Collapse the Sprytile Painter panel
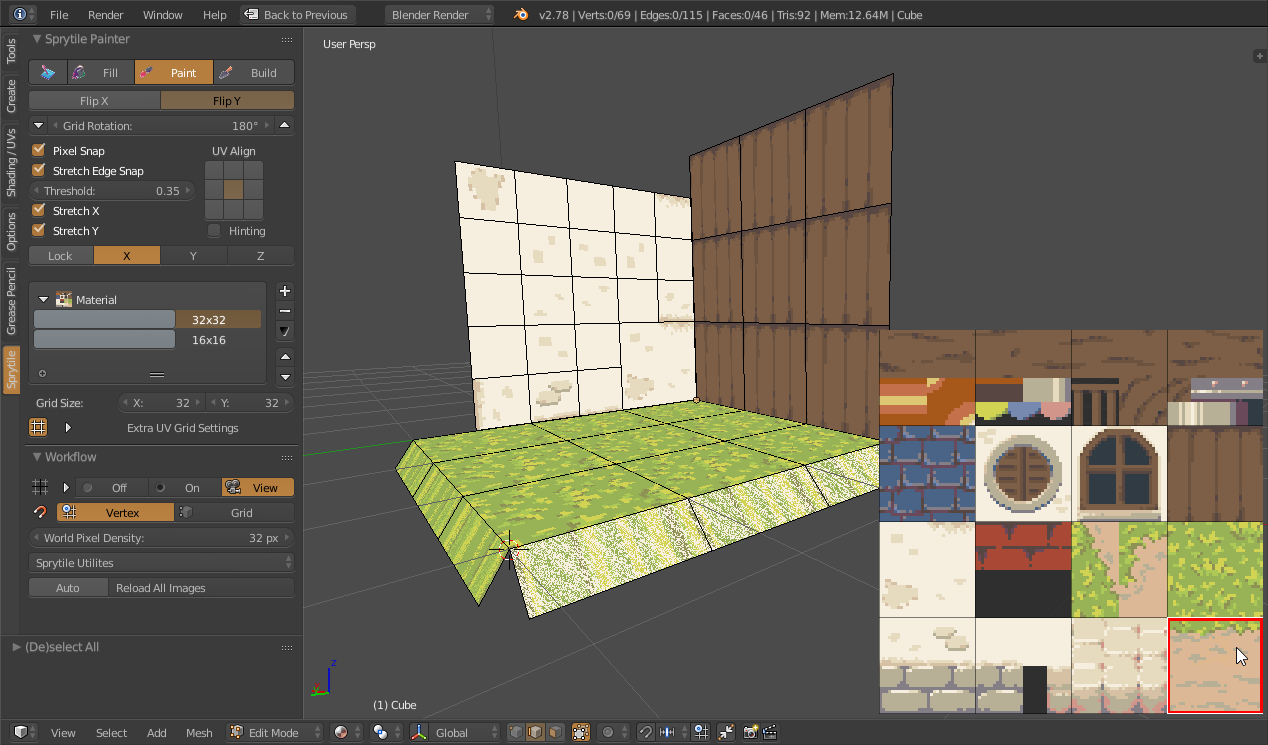Screen dimensions: 1268x745 pyautogui.click(x=37, y=39)
